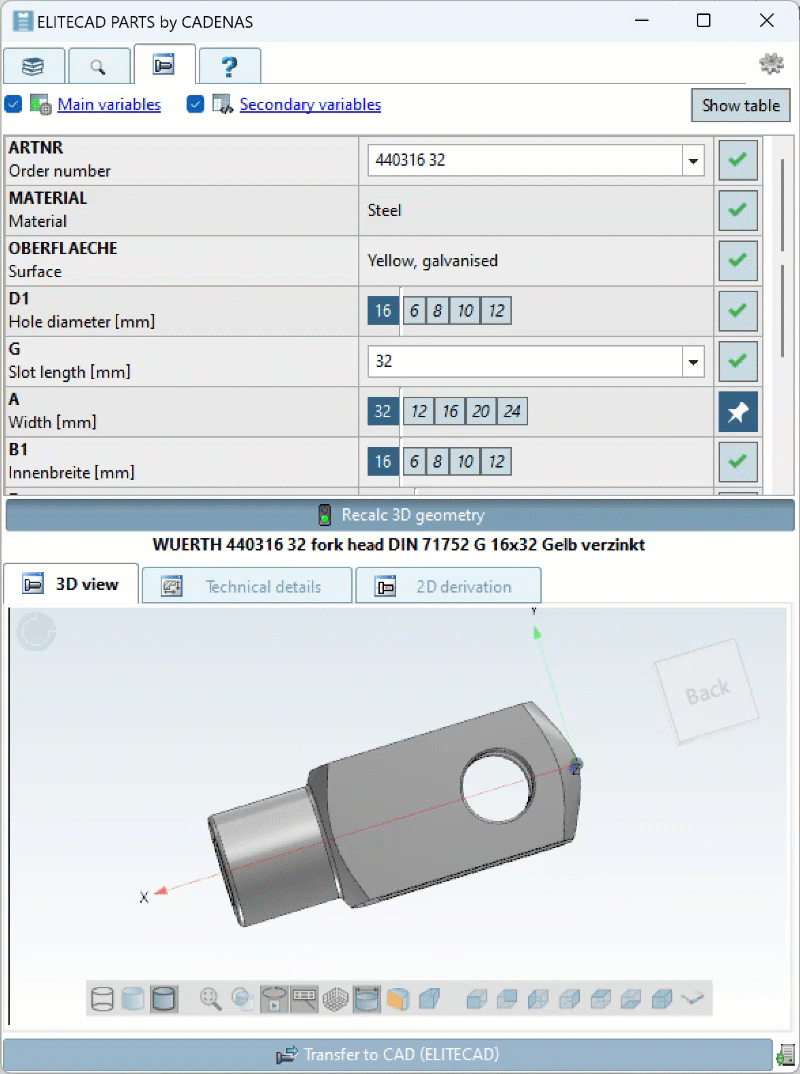Click the animation play tool icon

272,997
